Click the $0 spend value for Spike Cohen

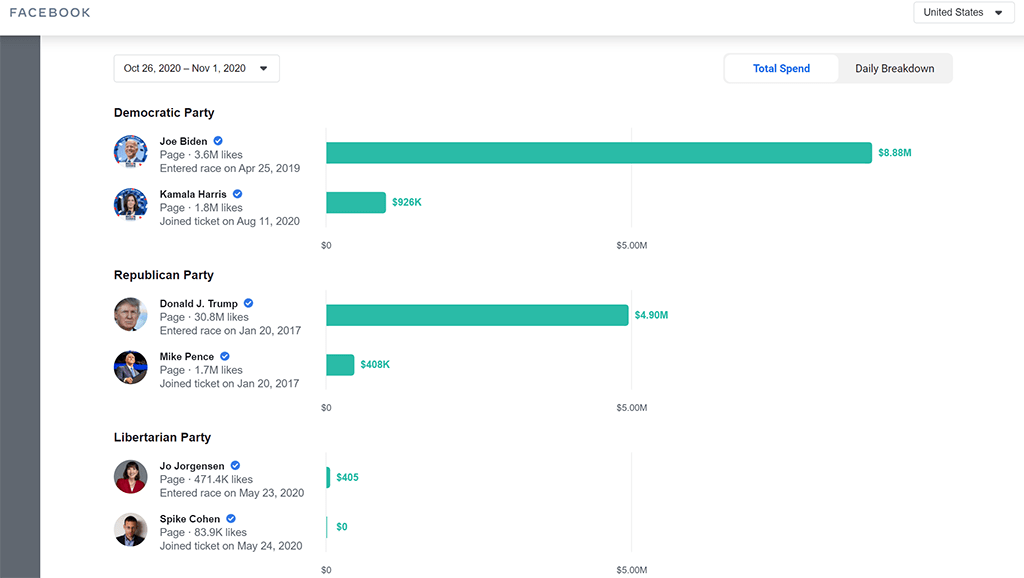342,526
